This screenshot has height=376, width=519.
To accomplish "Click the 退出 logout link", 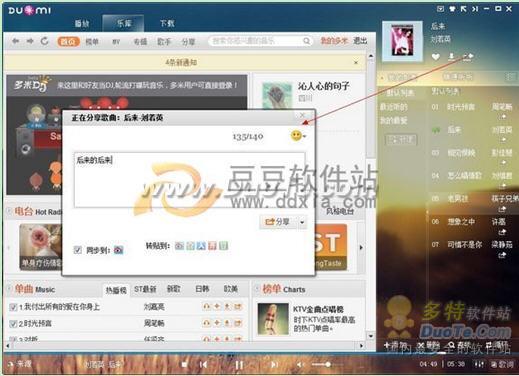I will tap(360, 41).
